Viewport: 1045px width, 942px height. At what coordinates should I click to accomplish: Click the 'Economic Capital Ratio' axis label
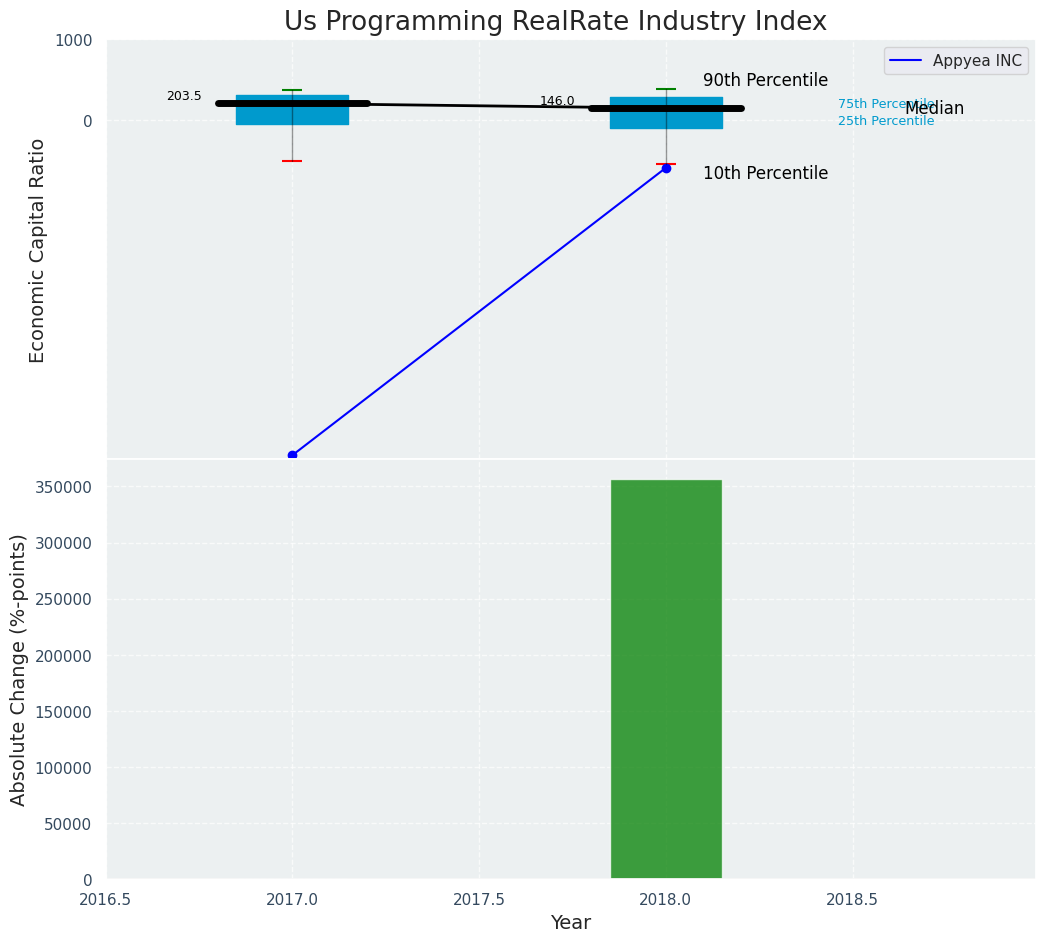[38, 250]
